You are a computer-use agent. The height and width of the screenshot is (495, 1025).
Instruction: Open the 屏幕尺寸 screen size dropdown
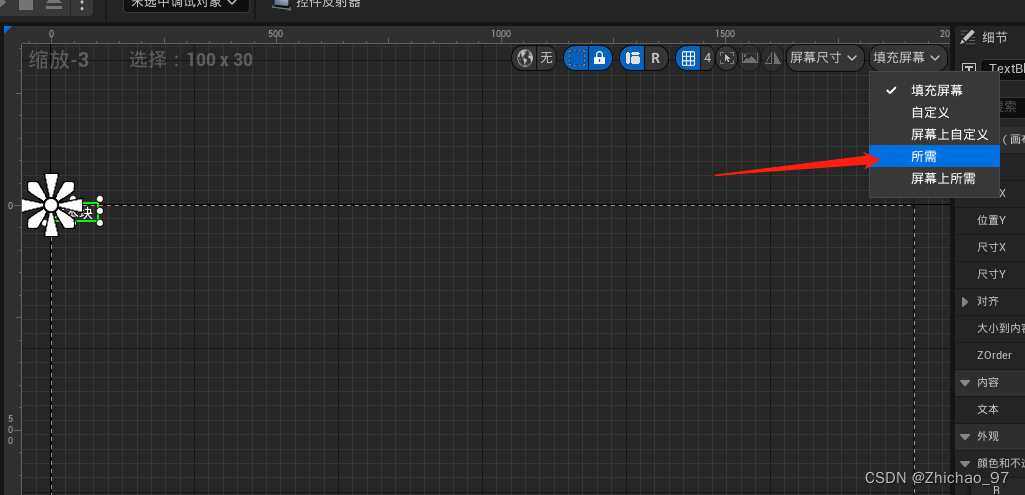coord(824,58)
